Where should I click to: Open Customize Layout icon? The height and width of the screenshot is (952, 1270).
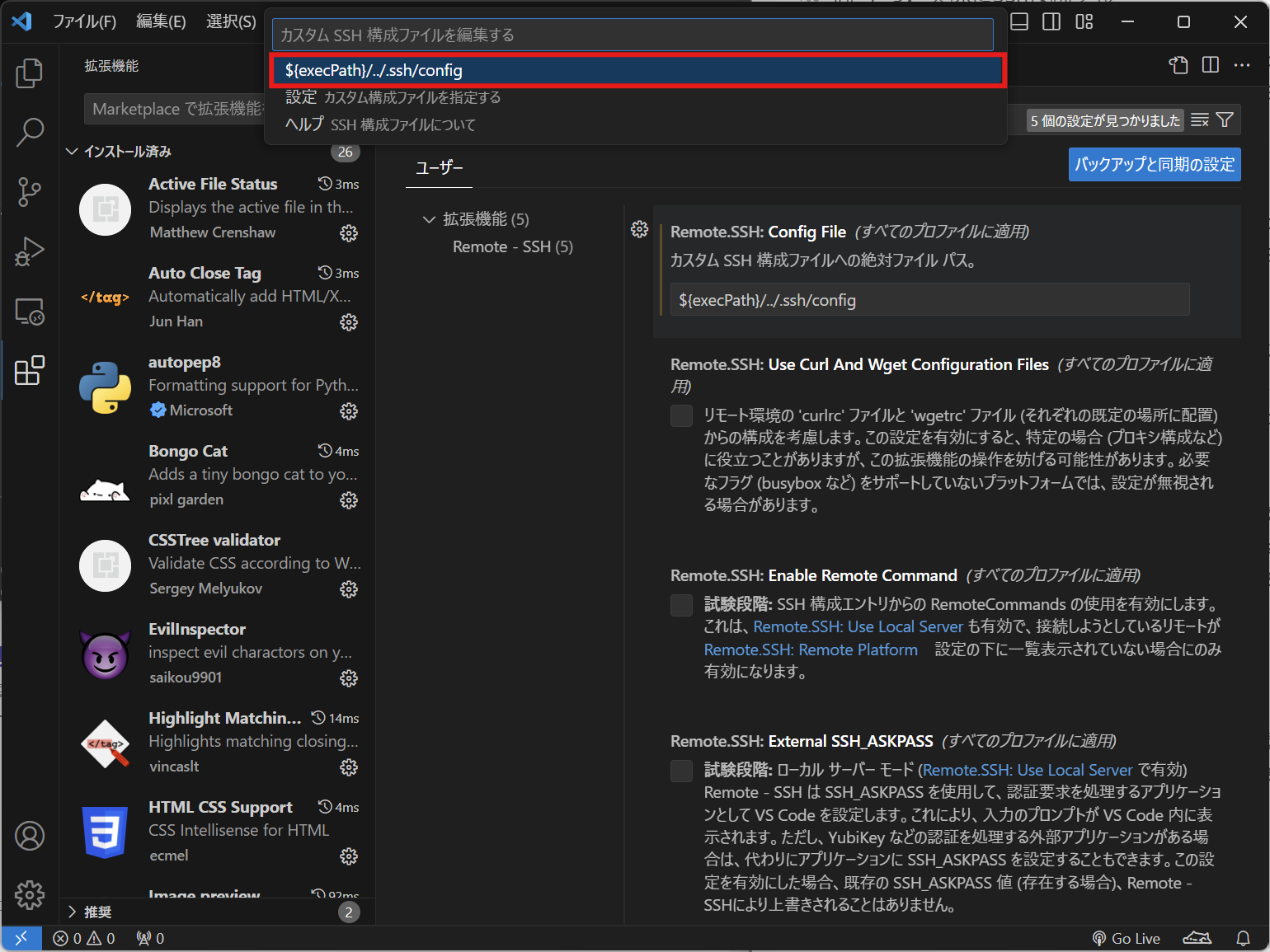(1084, 21)
